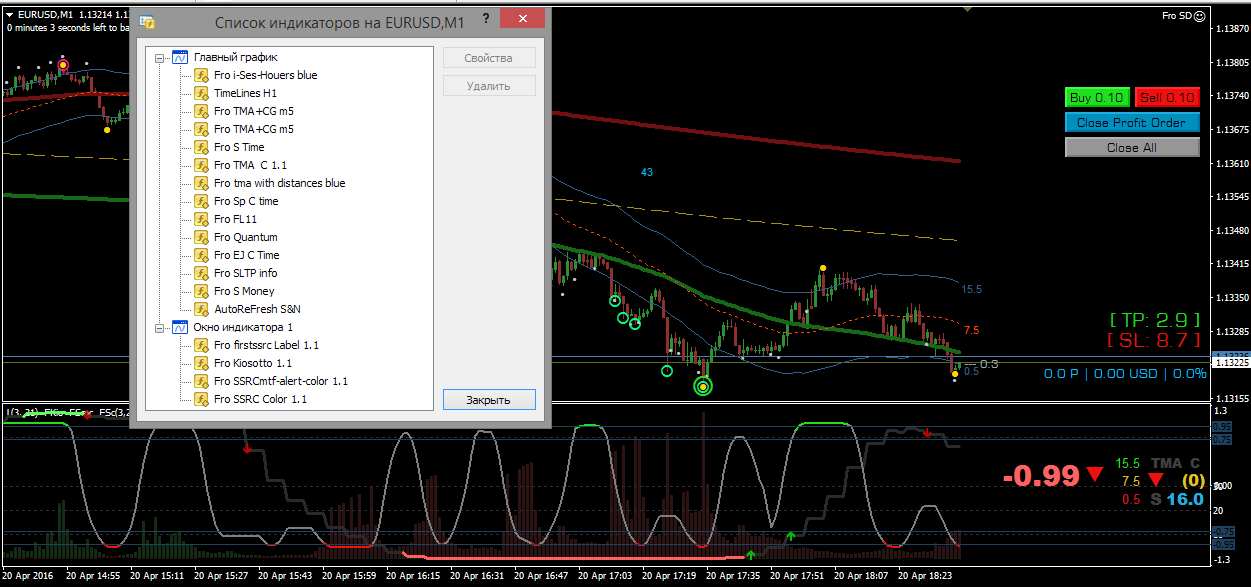Click the gray Close All button
The image size is (1251, 587).
(1132, 147)
